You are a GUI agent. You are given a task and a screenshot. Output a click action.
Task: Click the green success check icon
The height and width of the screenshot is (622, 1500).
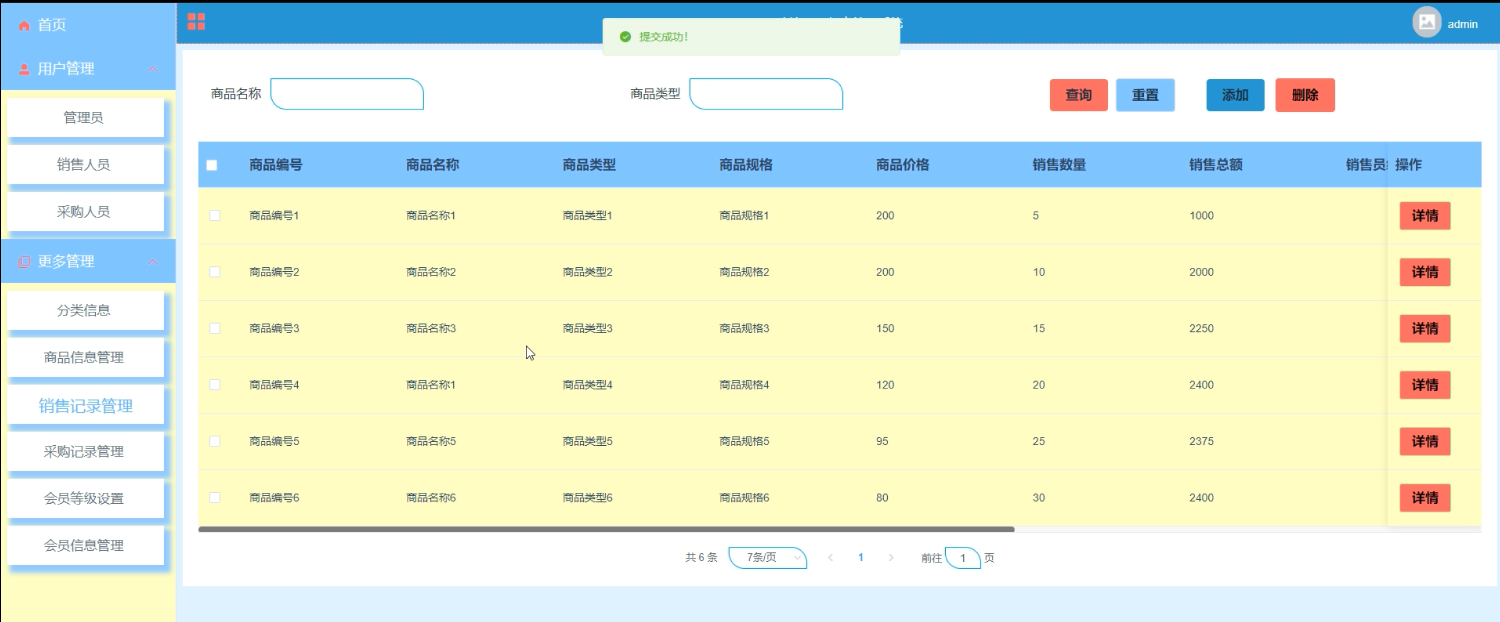click(625, 37)
